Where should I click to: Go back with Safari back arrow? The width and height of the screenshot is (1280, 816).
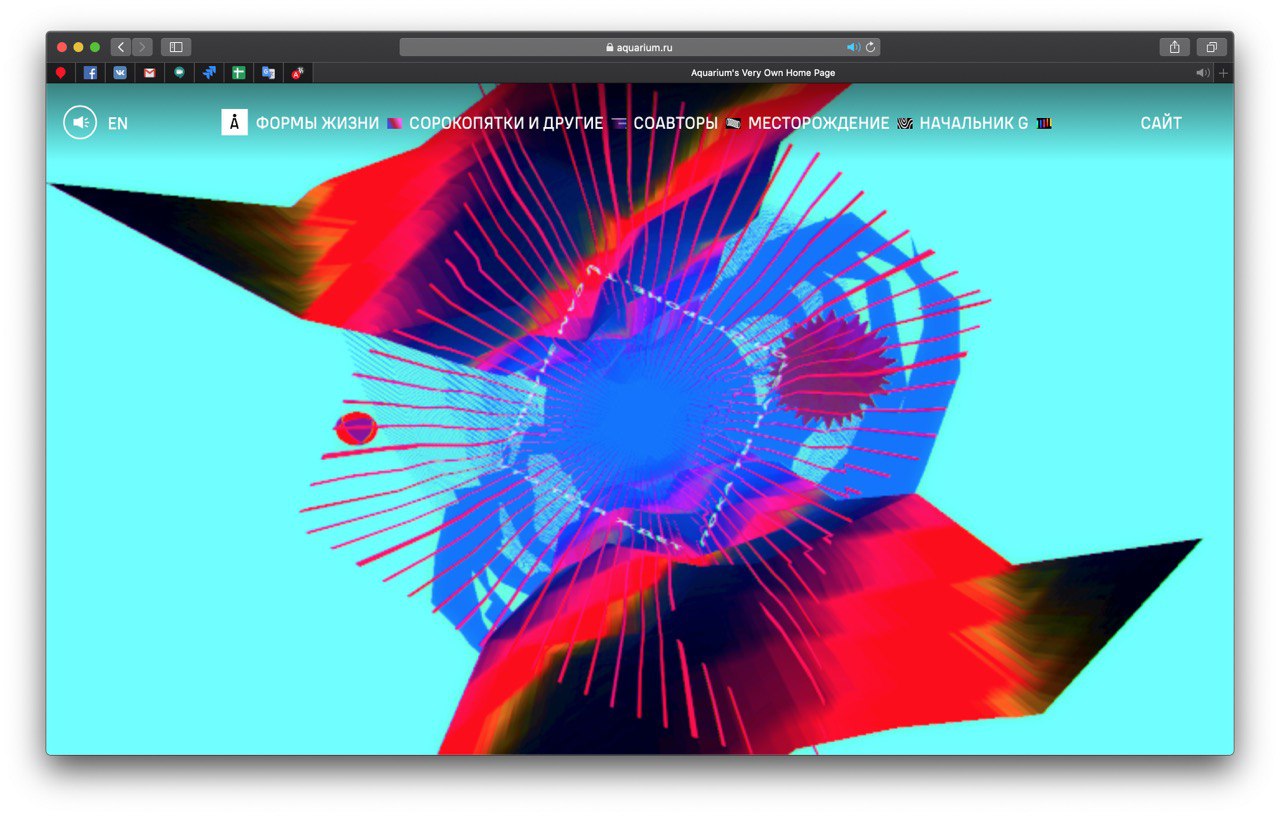click(x=121, y=47)
